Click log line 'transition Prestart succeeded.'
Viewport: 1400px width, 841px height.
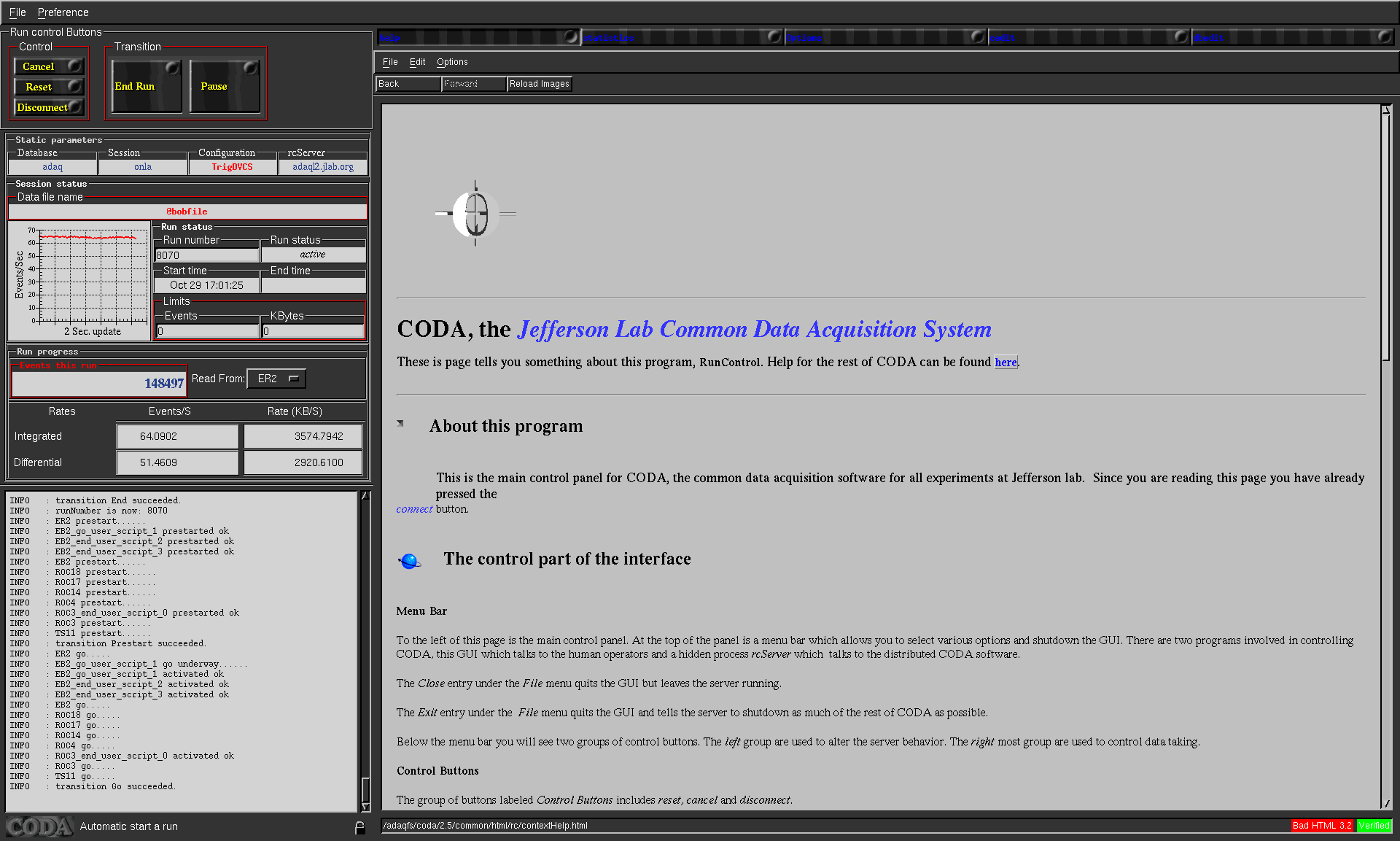coord(131,643)
